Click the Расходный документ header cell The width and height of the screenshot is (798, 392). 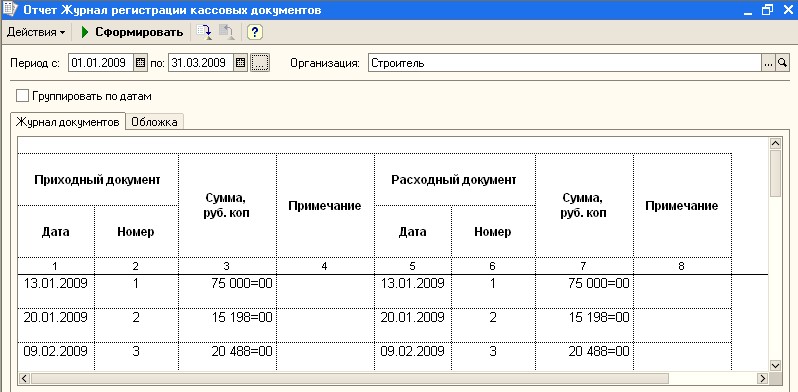[x=454, y=180]
